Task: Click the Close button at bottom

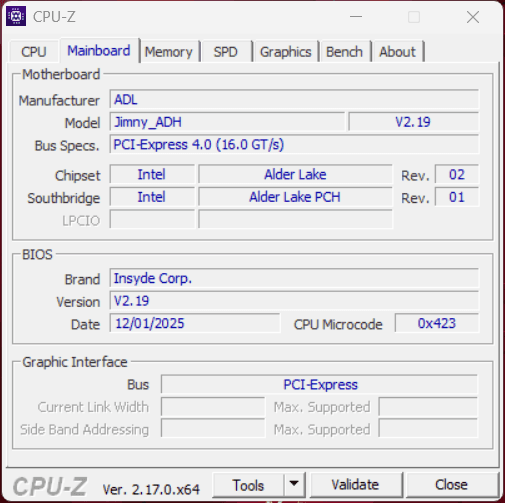Action: pos(451,485)
